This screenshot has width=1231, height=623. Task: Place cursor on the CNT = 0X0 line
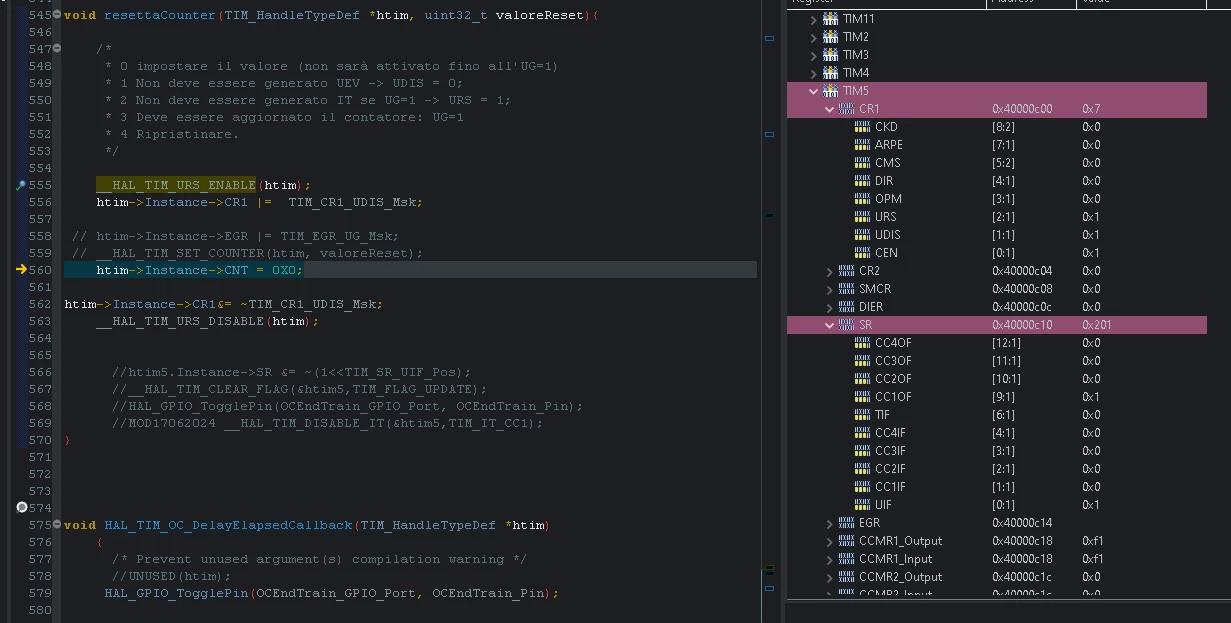pos(410,270)
